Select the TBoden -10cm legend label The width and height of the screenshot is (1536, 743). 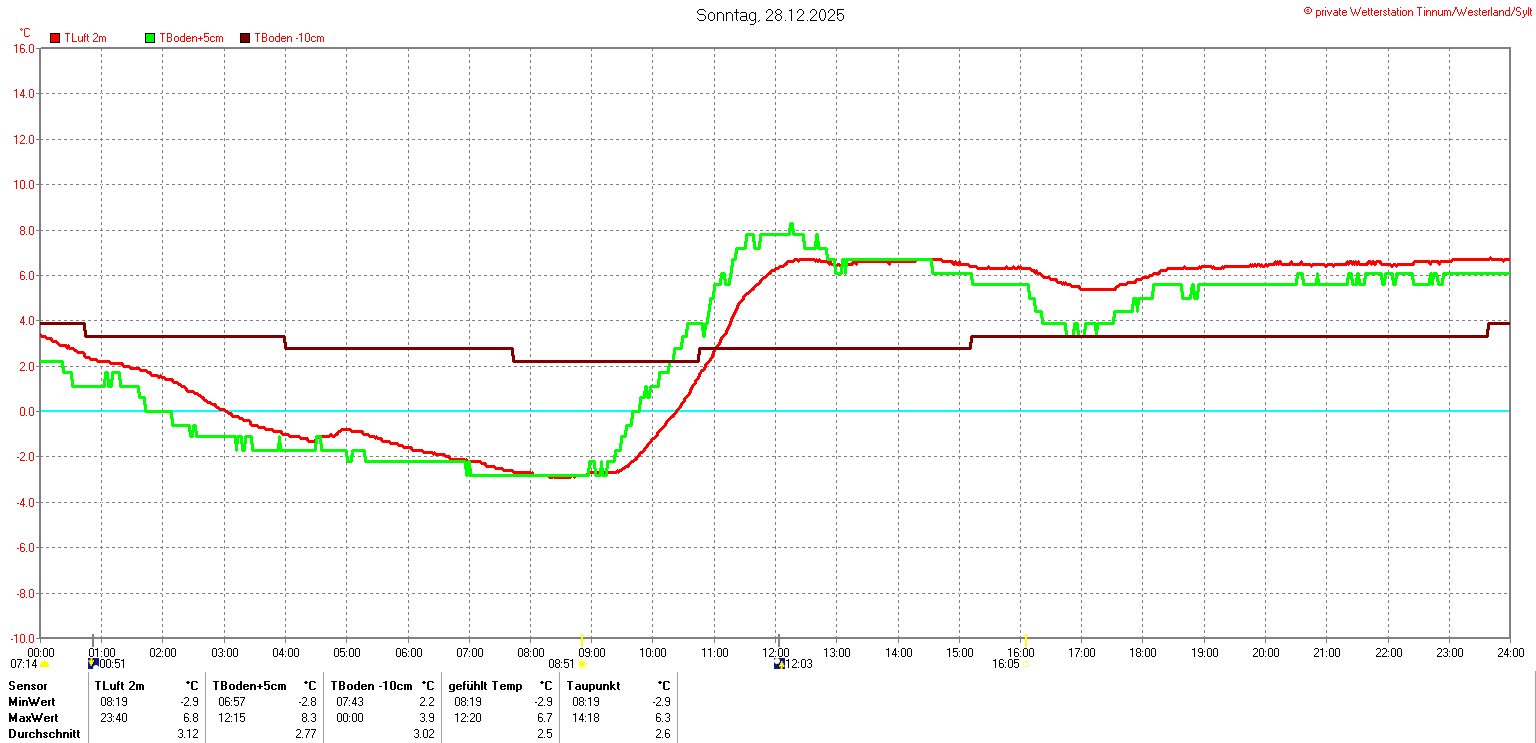(289, 38)
